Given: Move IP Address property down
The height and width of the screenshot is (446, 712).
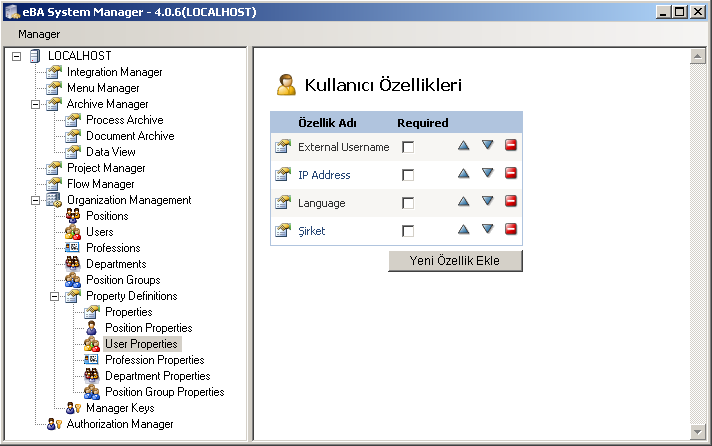Looking at the screenshot, I should coord(487,173).
